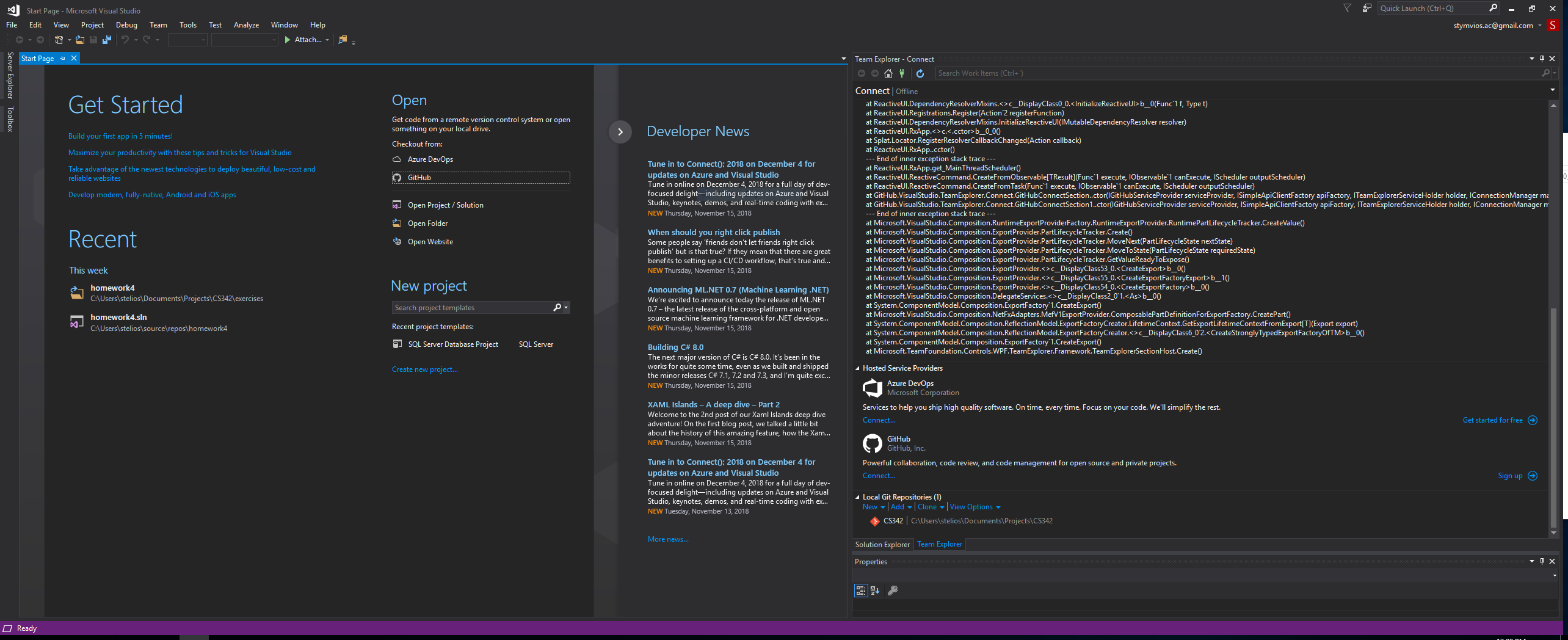
Task: Select GitHub under Checkout from
Action: pyautogui.click(x=481, y=178)
